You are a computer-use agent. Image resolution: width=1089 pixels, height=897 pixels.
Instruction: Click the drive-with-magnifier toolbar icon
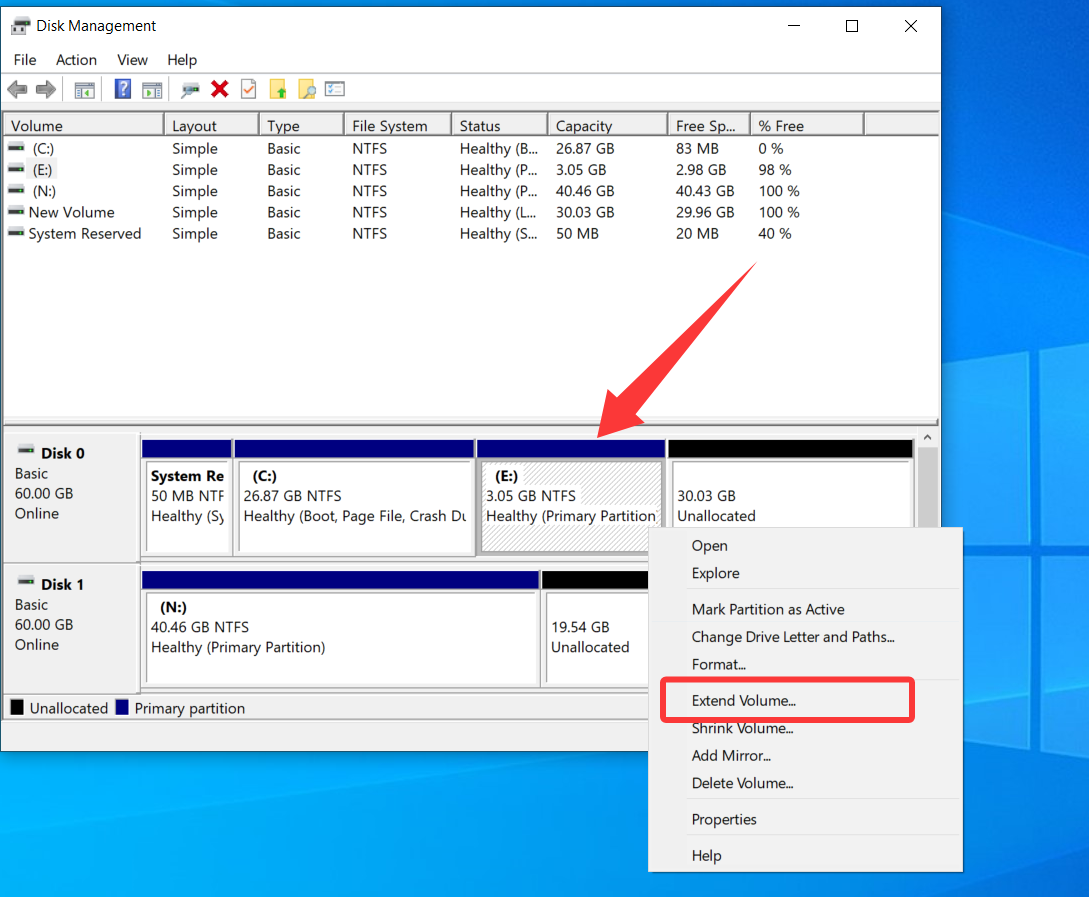(x=190, y=90)
